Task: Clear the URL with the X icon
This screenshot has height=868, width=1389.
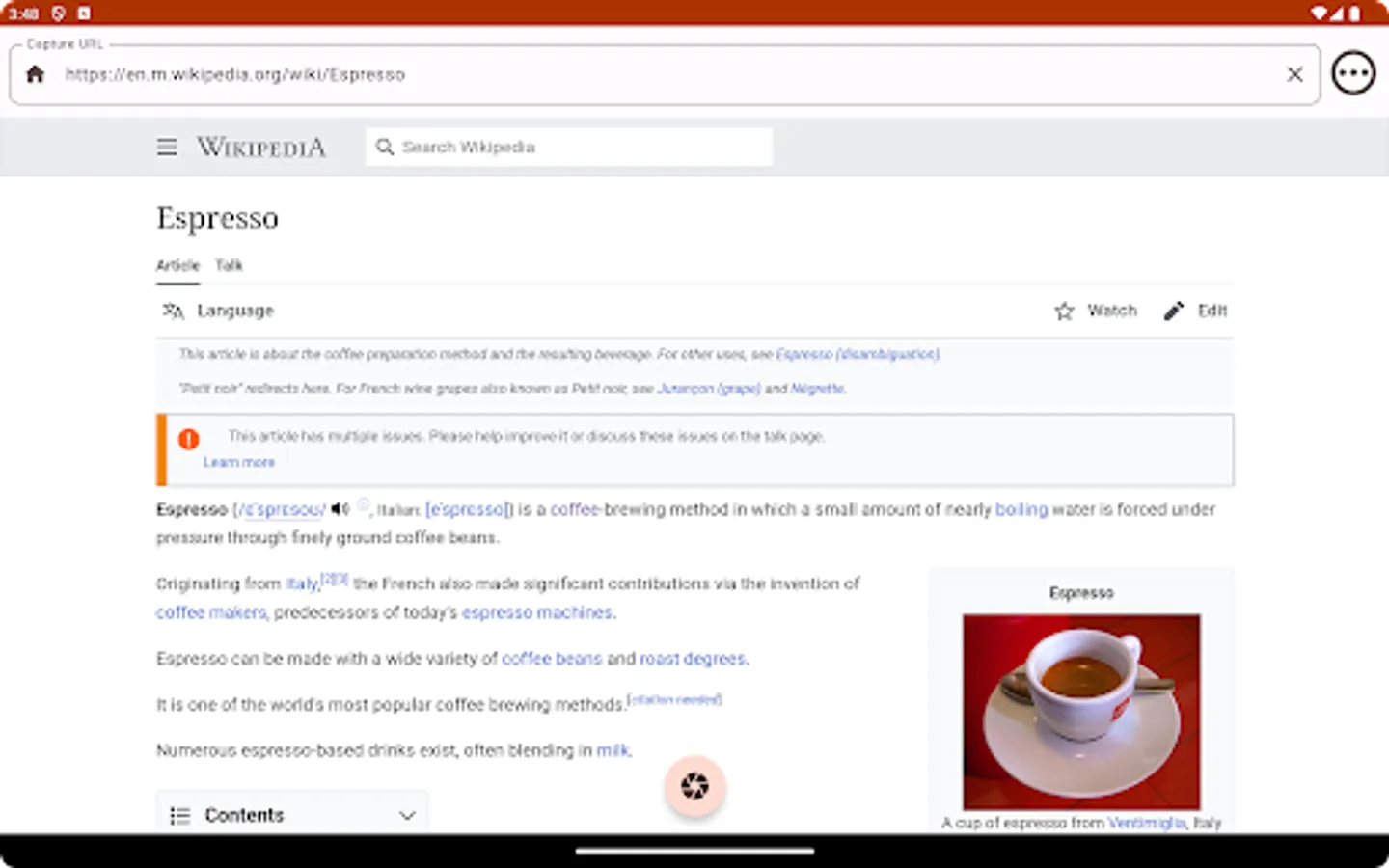Action: (x=1294, y=74)
